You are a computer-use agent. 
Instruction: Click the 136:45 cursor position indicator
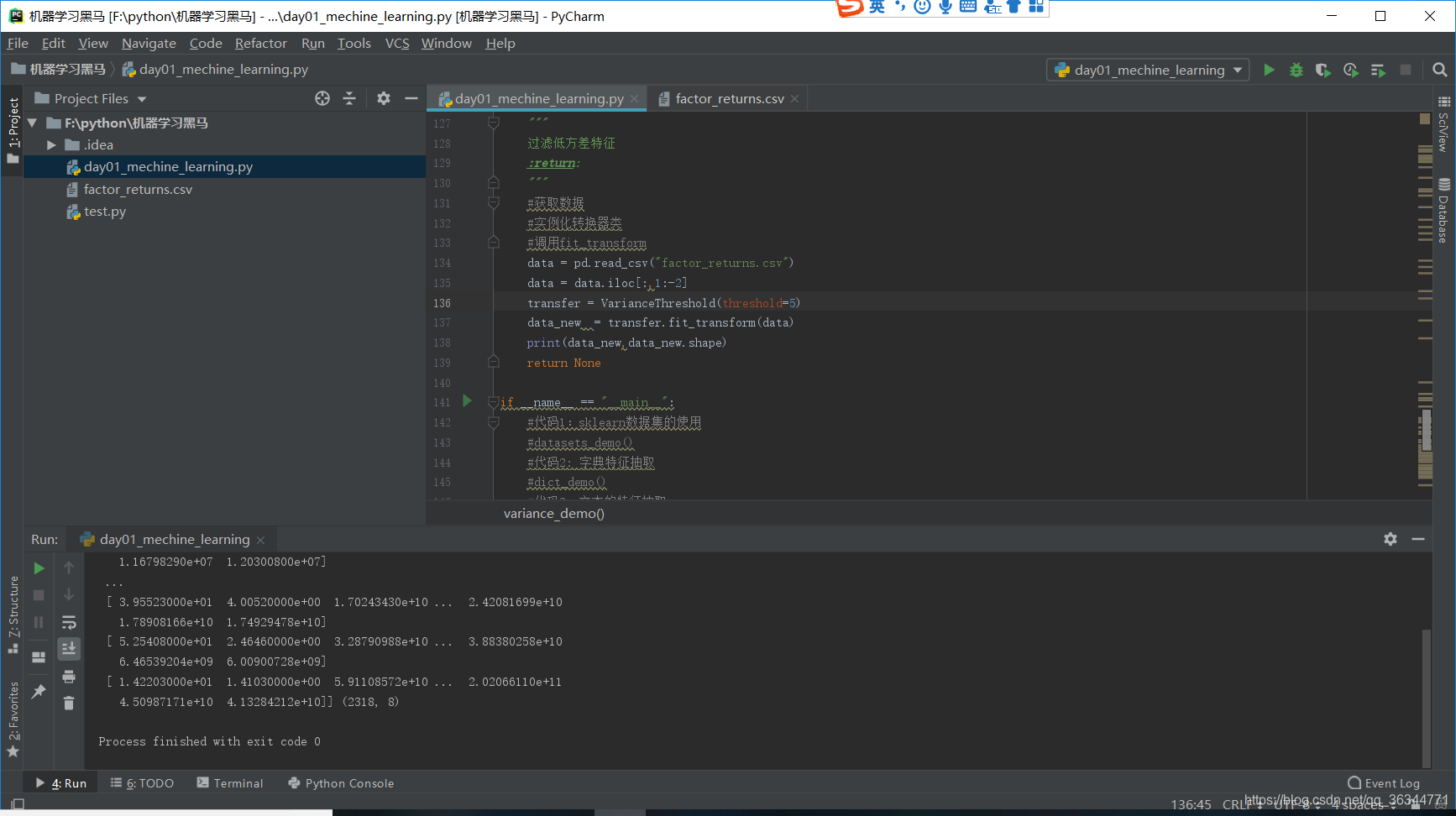pyautogui.click(x=1191, y=804)
